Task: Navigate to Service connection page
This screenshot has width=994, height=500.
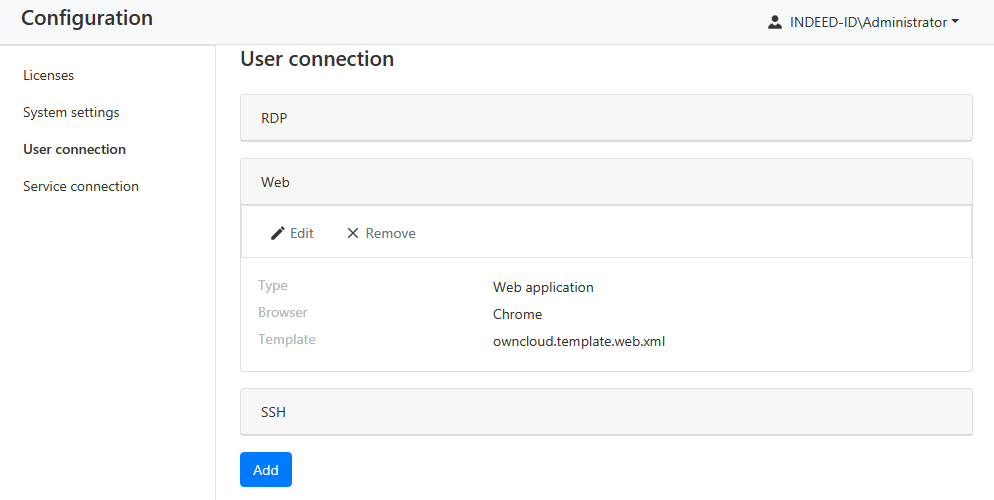Action: click(81, 186)
